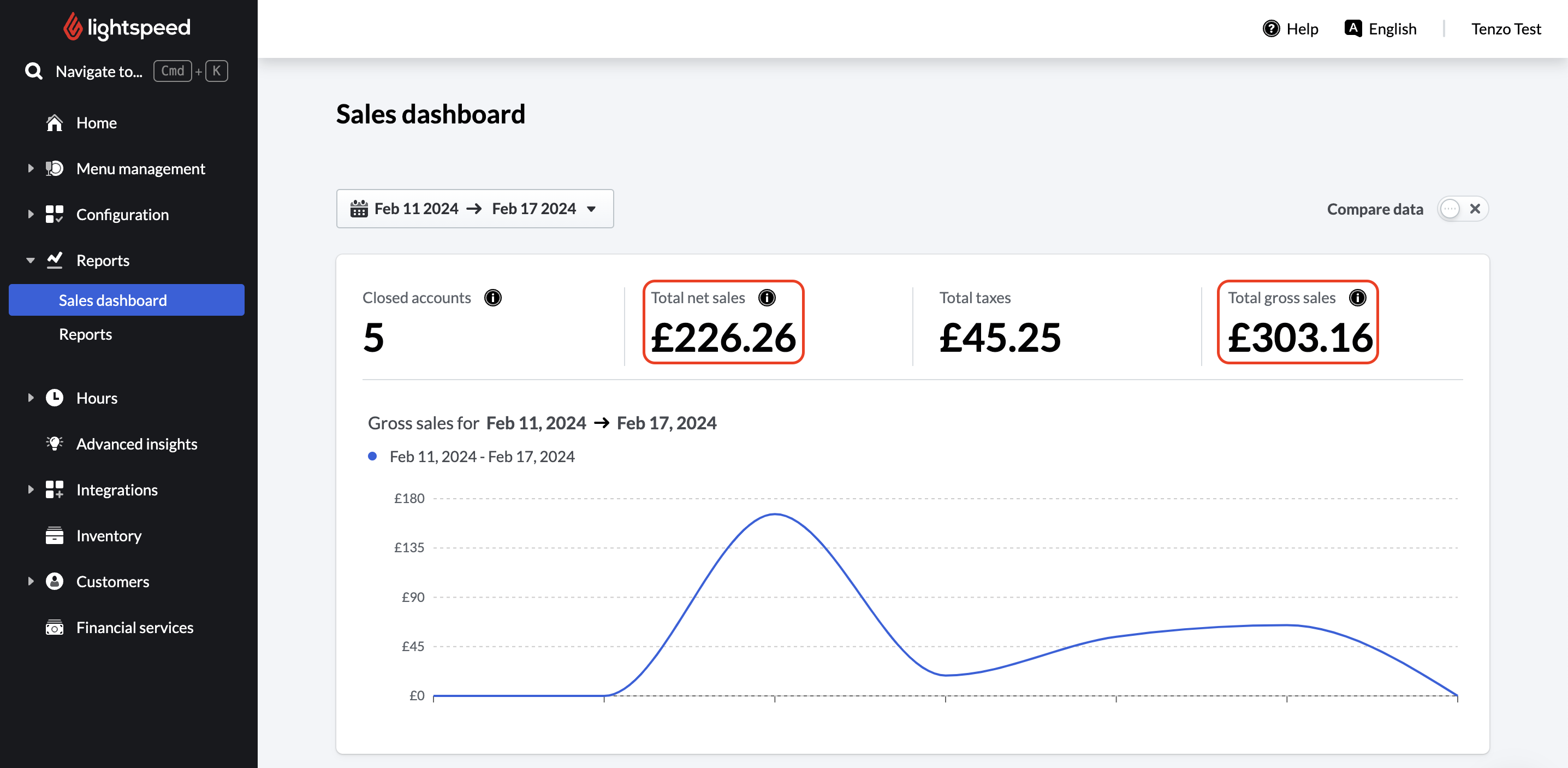1568x768 pixels.
Task: Click the Menu management plate icon
Action: (54, 169)
